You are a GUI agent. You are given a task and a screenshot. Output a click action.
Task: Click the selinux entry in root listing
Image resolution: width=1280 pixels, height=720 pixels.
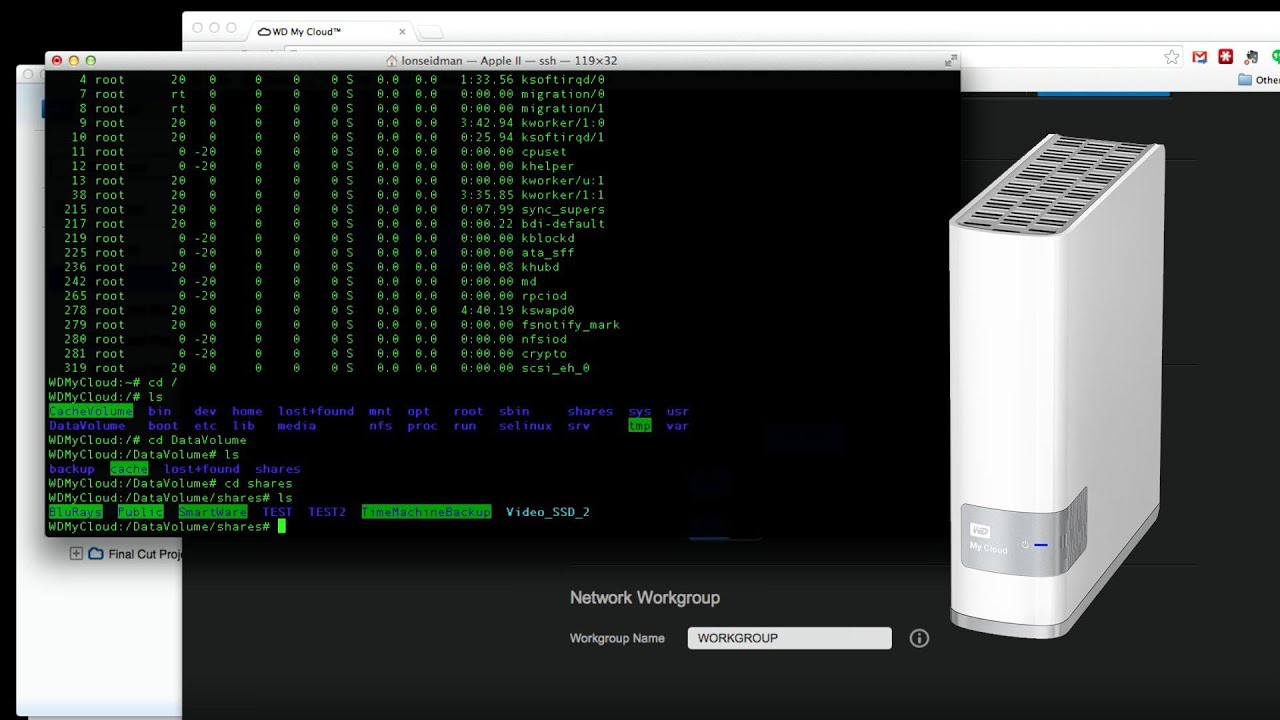526,425
